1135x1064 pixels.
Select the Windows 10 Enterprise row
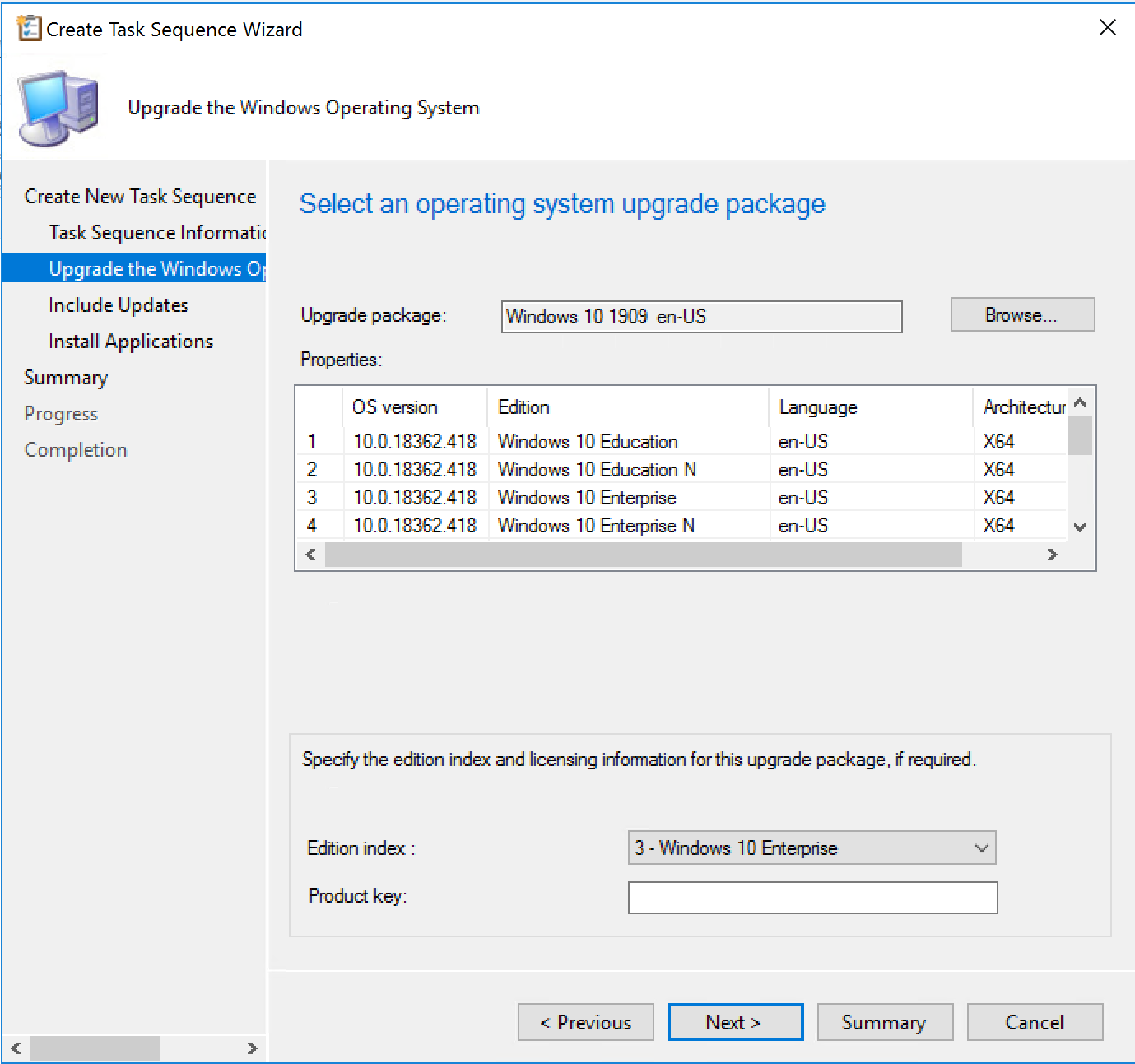(x=681, y=498)
